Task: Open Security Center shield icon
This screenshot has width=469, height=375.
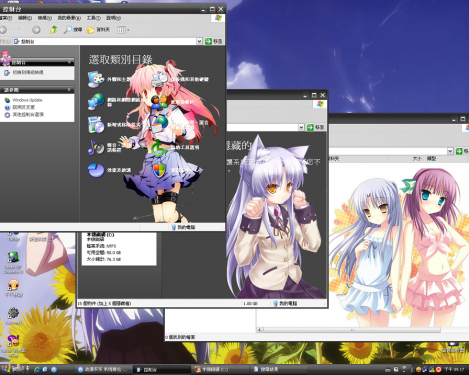Action: pyautogui.click(x=159, y=170)
